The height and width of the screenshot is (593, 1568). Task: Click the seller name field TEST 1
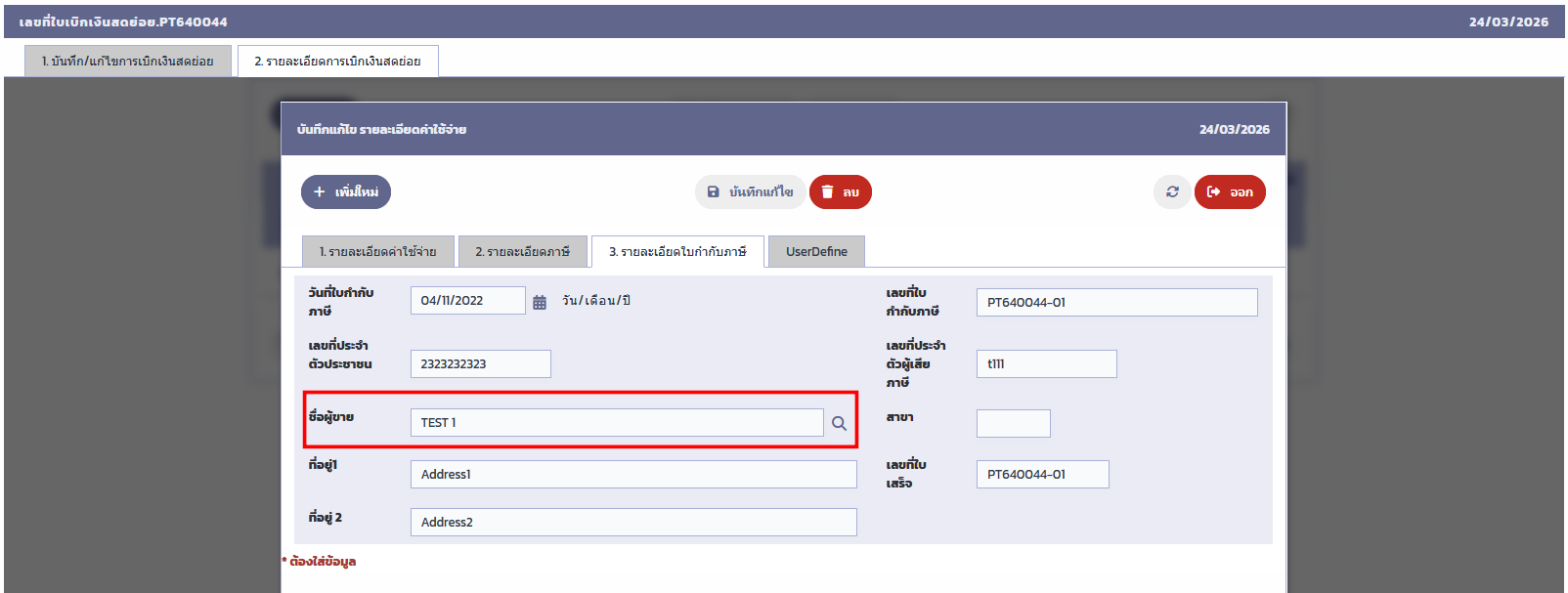[616, 423]
